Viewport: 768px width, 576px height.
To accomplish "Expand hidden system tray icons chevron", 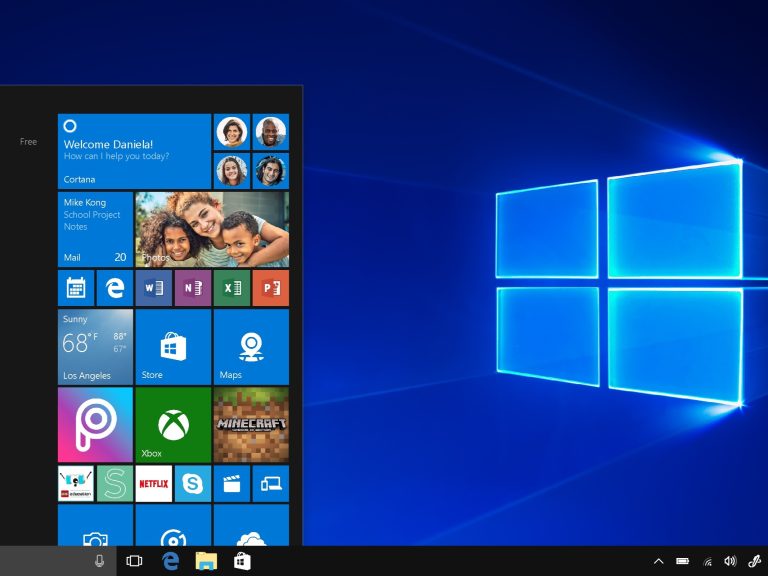I will [659, 561].
